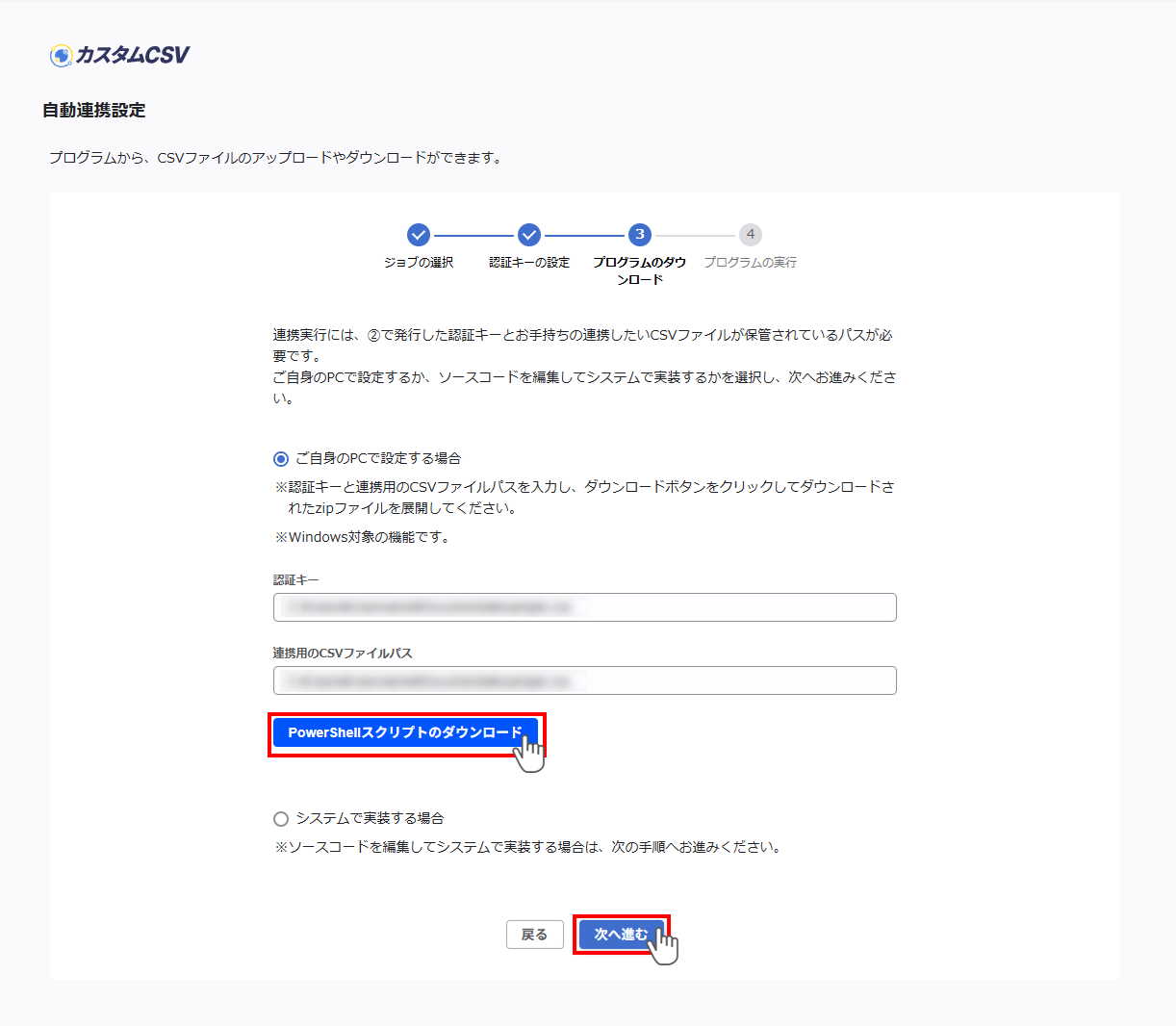Viewport: 1176px width, 1026px height.
Task: Click the 戻る button
Action: click(x=534, y=934)
